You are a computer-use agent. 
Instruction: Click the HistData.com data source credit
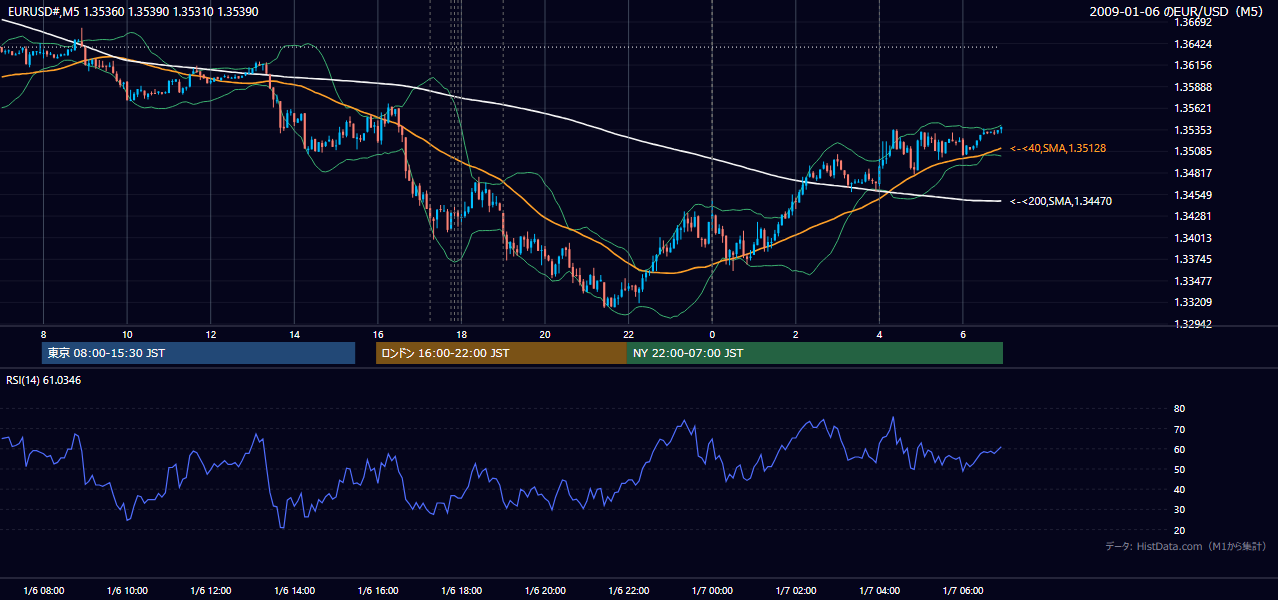[x=1185, y=546]
